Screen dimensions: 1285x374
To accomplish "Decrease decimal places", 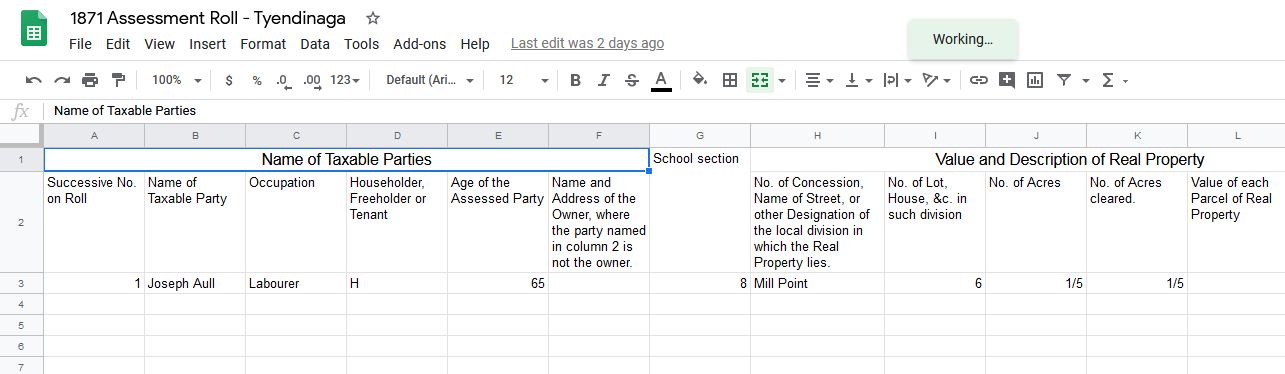I will (x=284, y=80).
